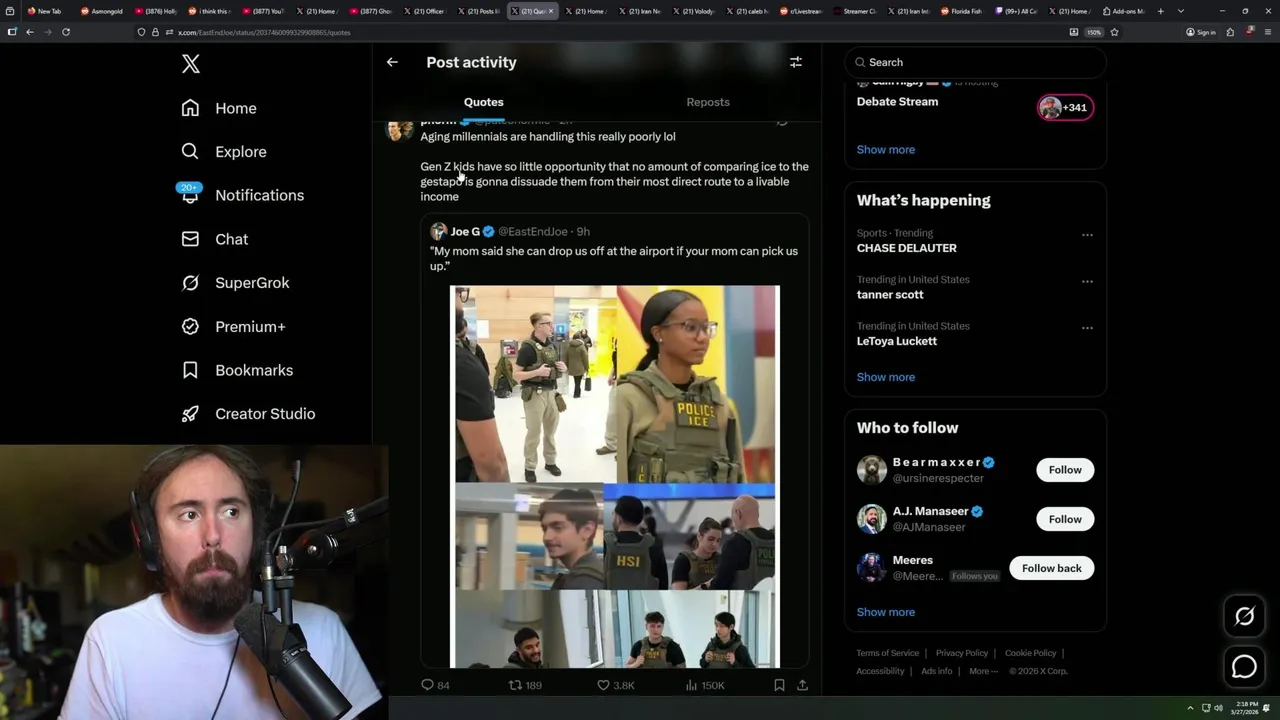The height and width of the screenshot is (720, 1280).
Task: Like the quote post with 3.8K likes
Action: click(x=616, y=685)
